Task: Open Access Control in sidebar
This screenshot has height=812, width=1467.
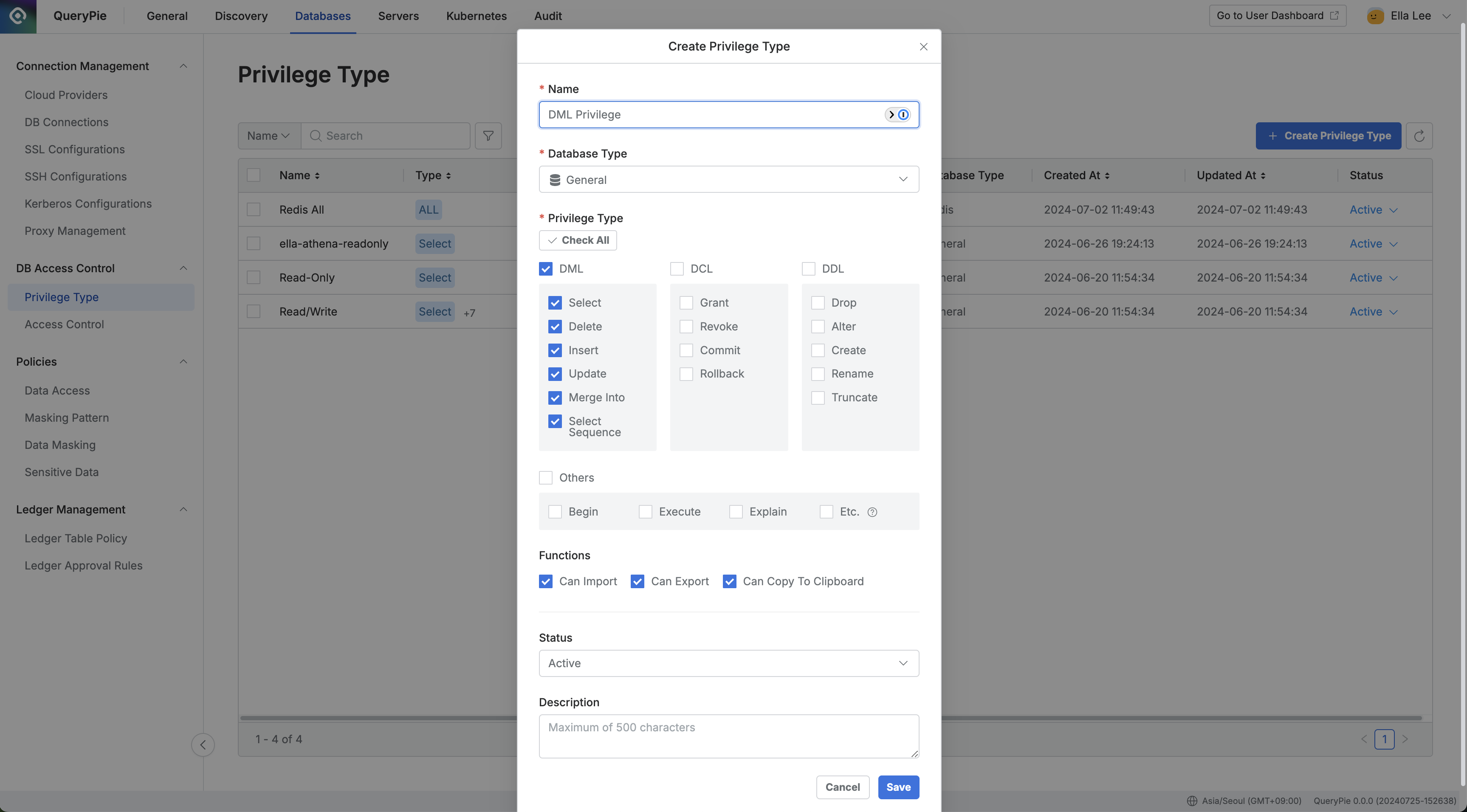Action: (x=65, y=324)
